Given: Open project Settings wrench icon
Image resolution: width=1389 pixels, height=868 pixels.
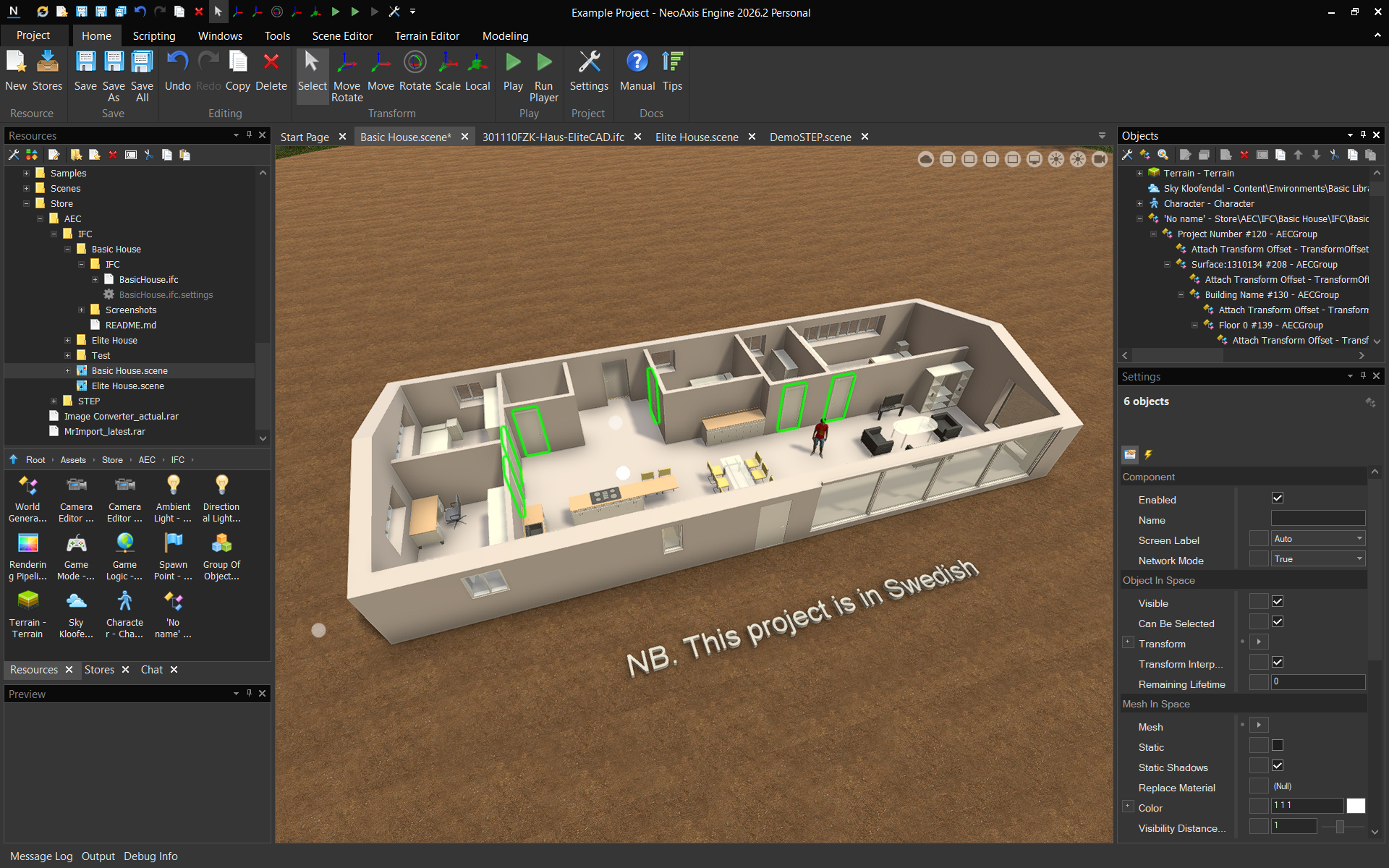Looking at the screenshot, I should 589,71.
